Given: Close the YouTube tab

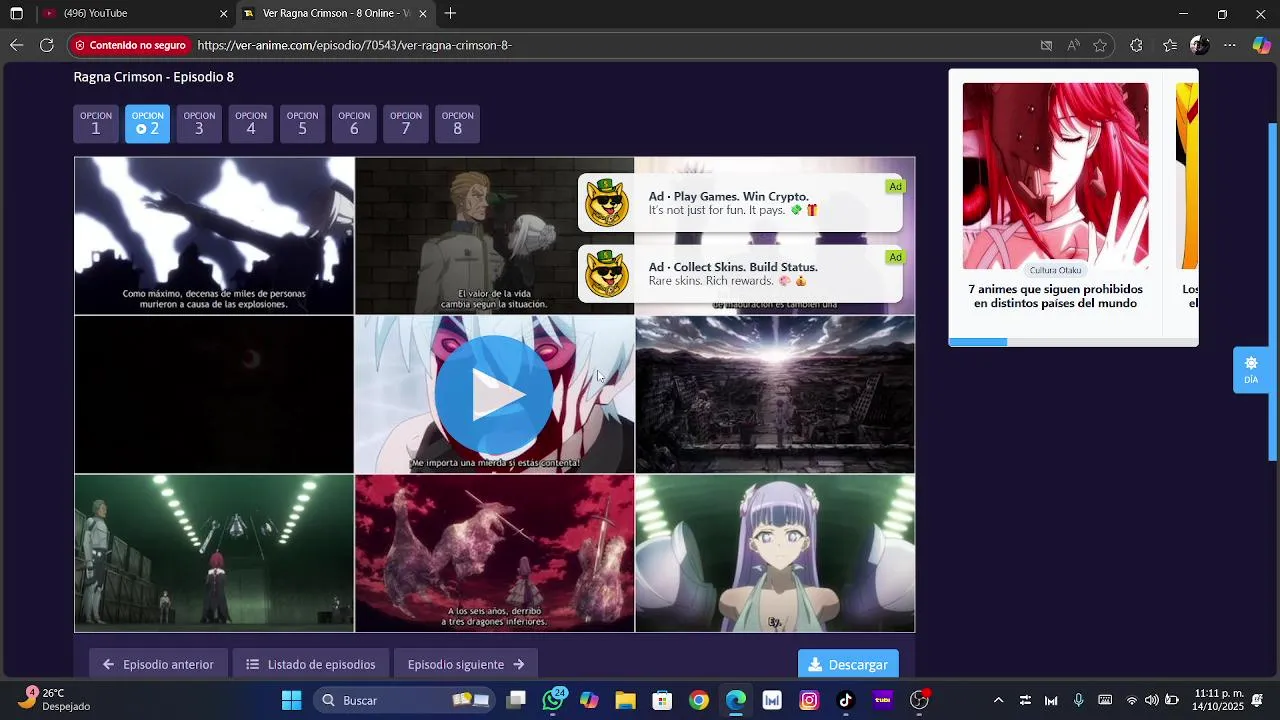Looking at the screenshot, I should click(223, 14).
